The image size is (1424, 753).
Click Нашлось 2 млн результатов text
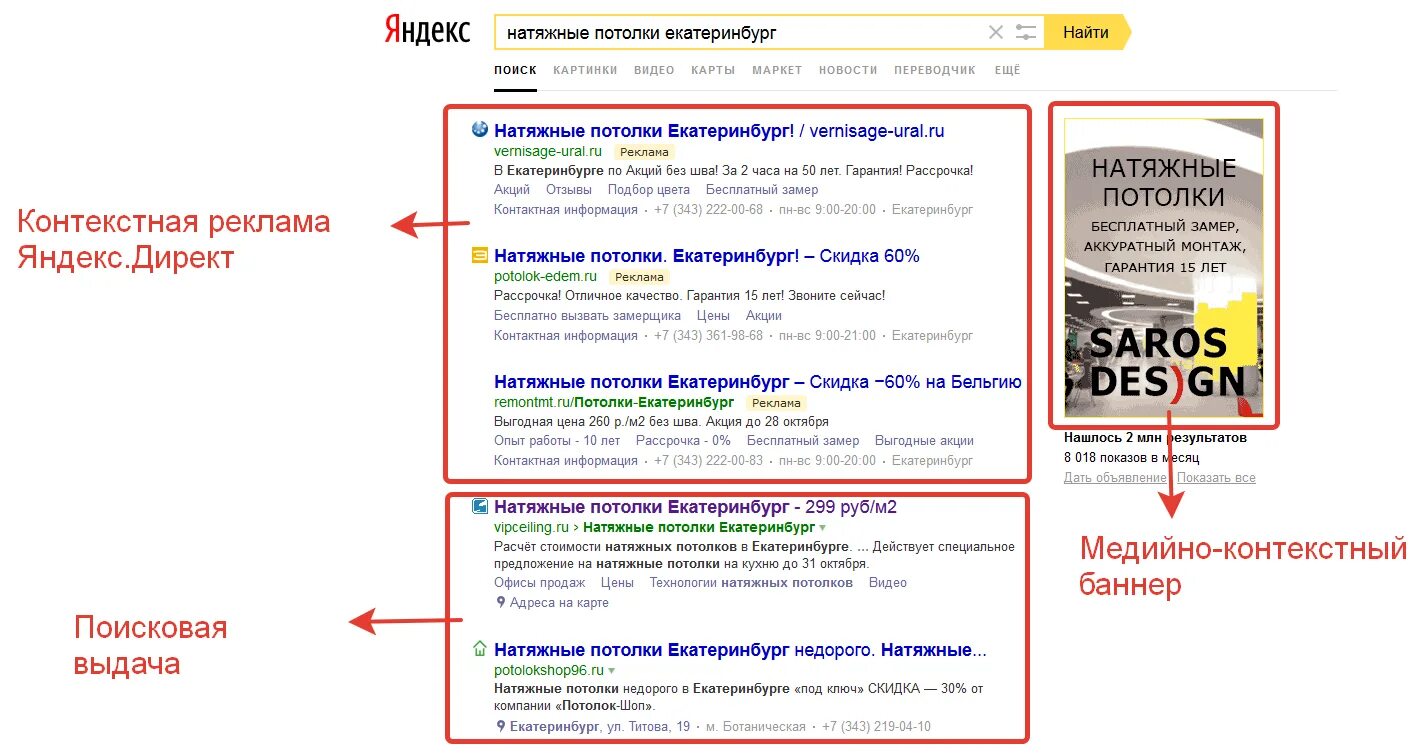pos(1155,438)
